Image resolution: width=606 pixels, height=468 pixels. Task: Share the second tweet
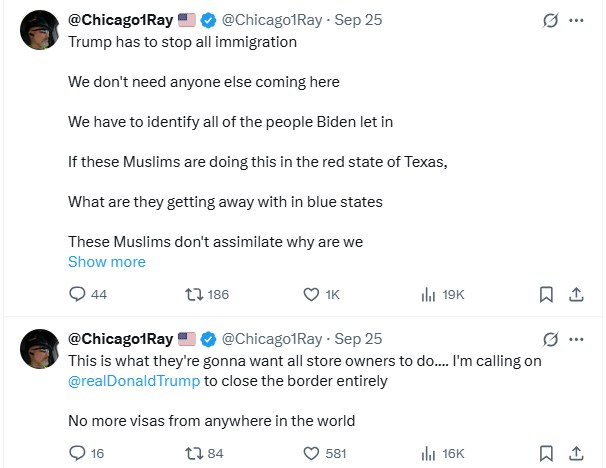point(576,453)
